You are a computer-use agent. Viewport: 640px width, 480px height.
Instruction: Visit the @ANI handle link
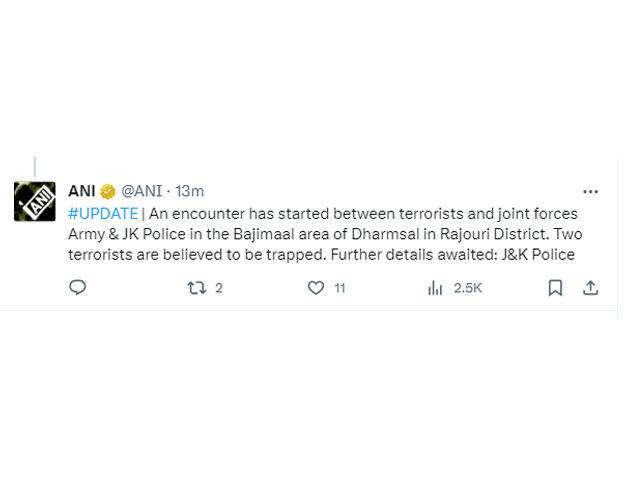tap(142, 191)
